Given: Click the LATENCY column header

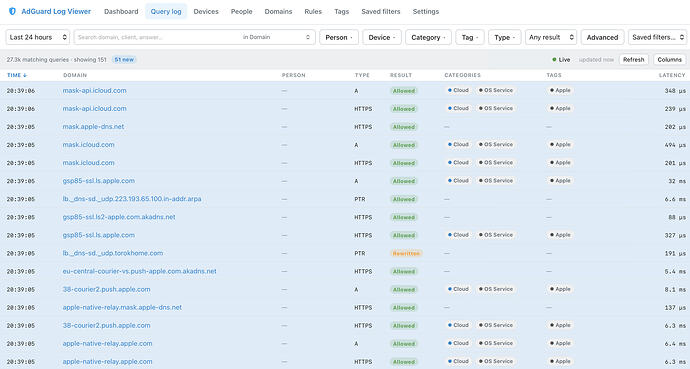Looking at the screenshot, I should click(x=672, y=75).
